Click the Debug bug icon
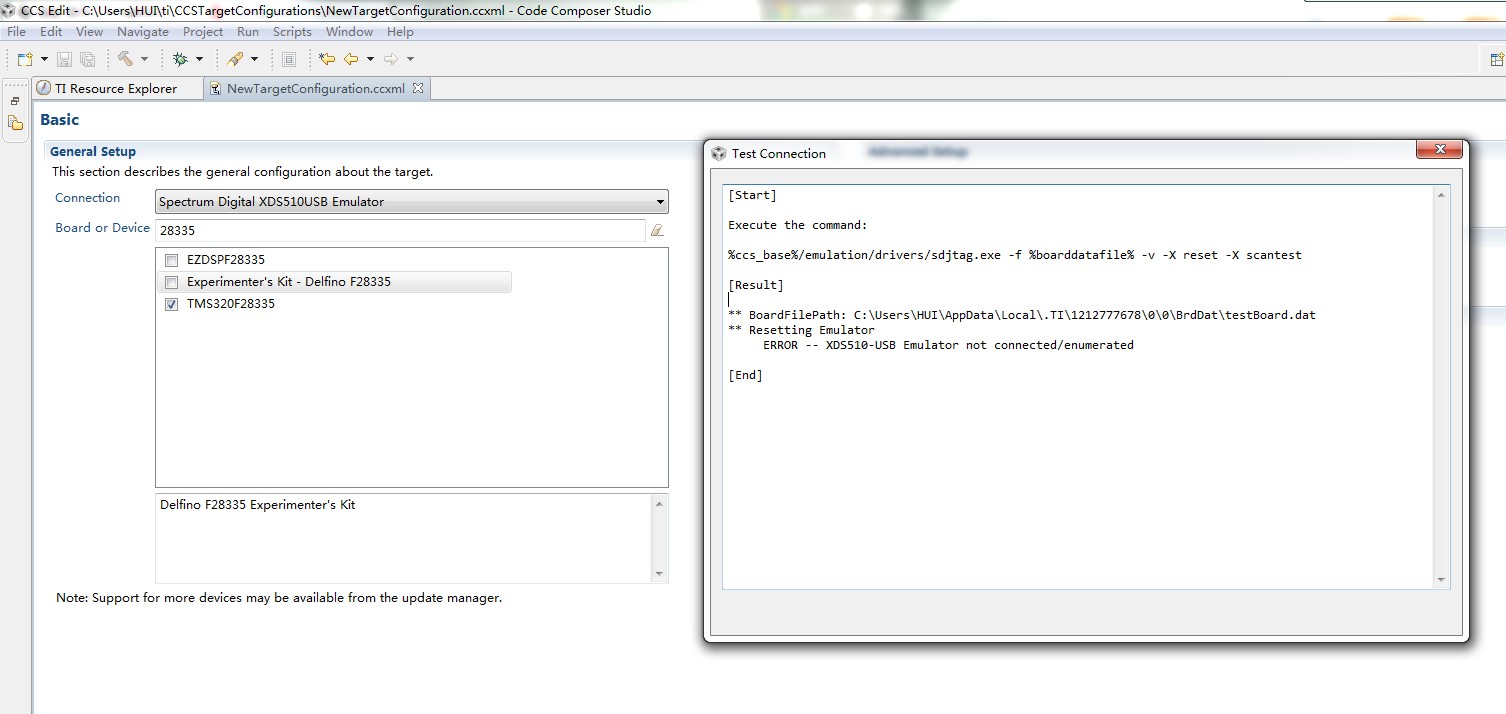The width and height of the screenshot is (1506, 714). 180,60
